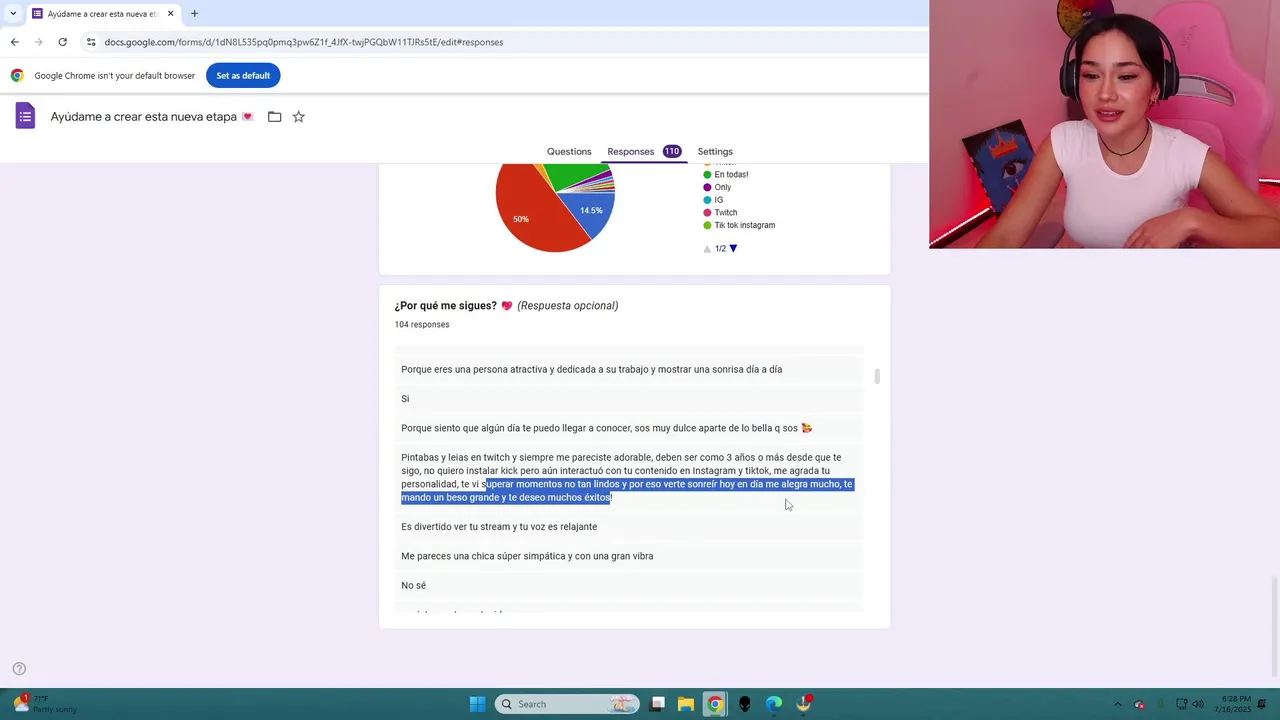Switch to the Settings tab
The width and height of the screenshot is (1280, 720).
tap(715, 151)
